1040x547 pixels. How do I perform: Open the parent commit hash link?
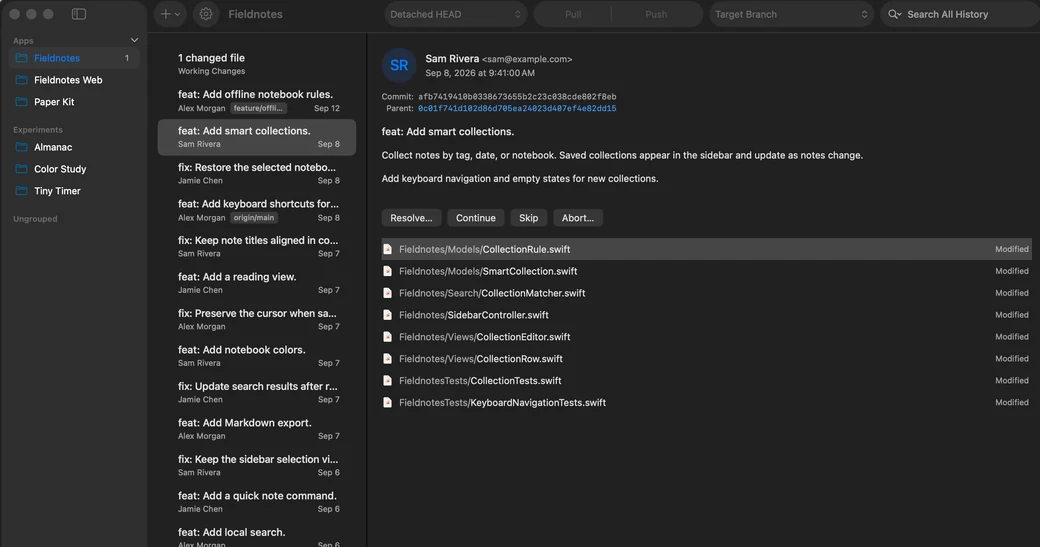click(x=517, y=108)
